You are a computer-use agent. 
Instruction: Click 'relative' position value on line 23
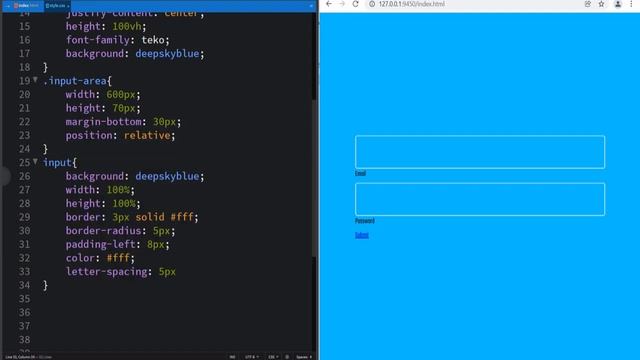pyautogui.click(x=147, y=135)
